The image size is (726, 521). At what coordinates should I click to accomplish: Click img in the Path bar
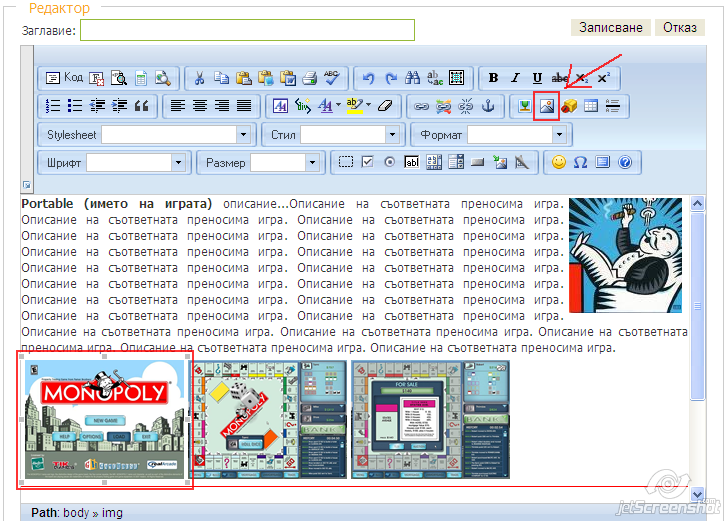tap(112, 513)
